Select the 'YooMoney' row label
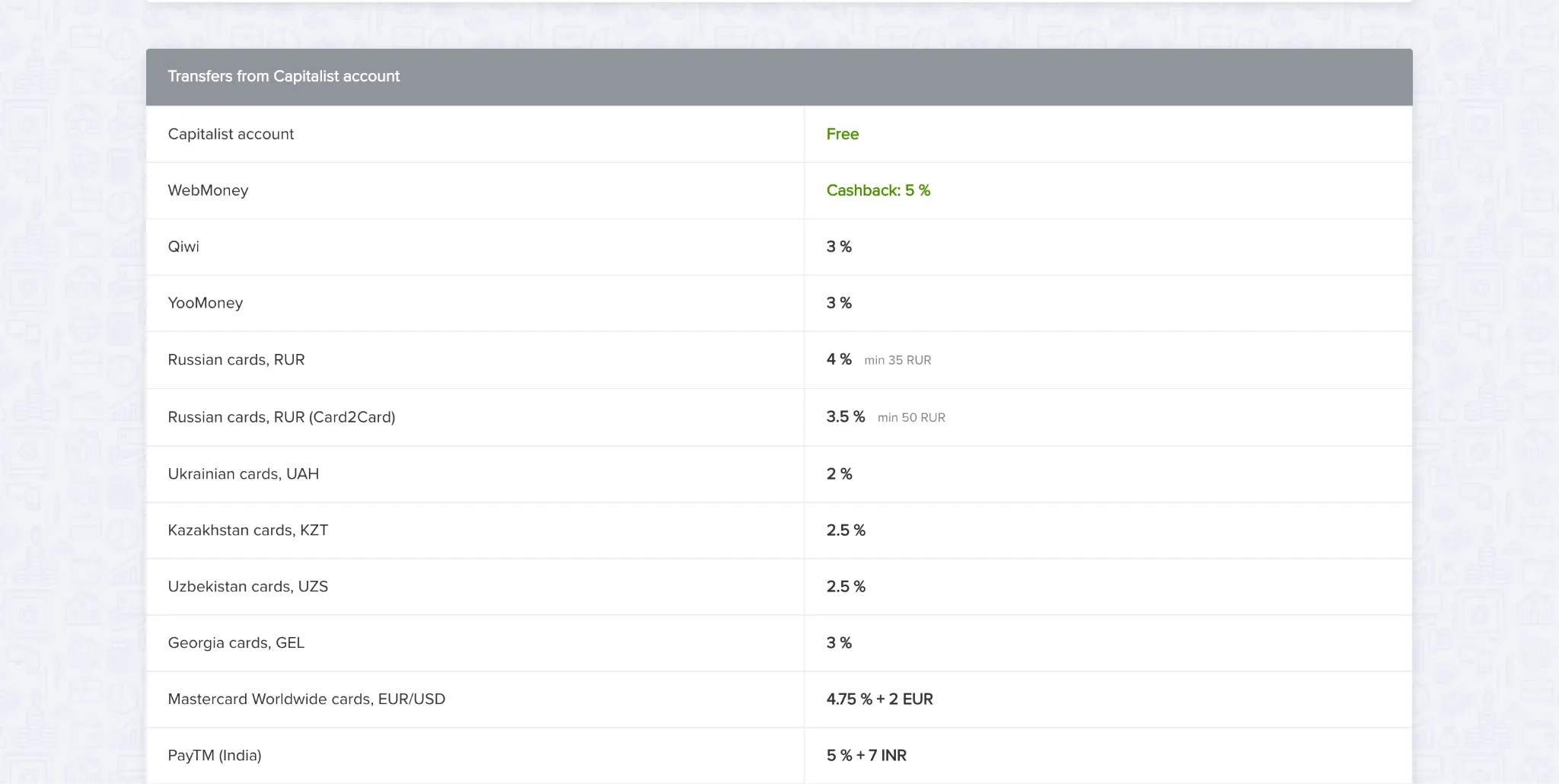Image resolution: width=1559 pixels, height=784 pixels. tap(206, 303)
